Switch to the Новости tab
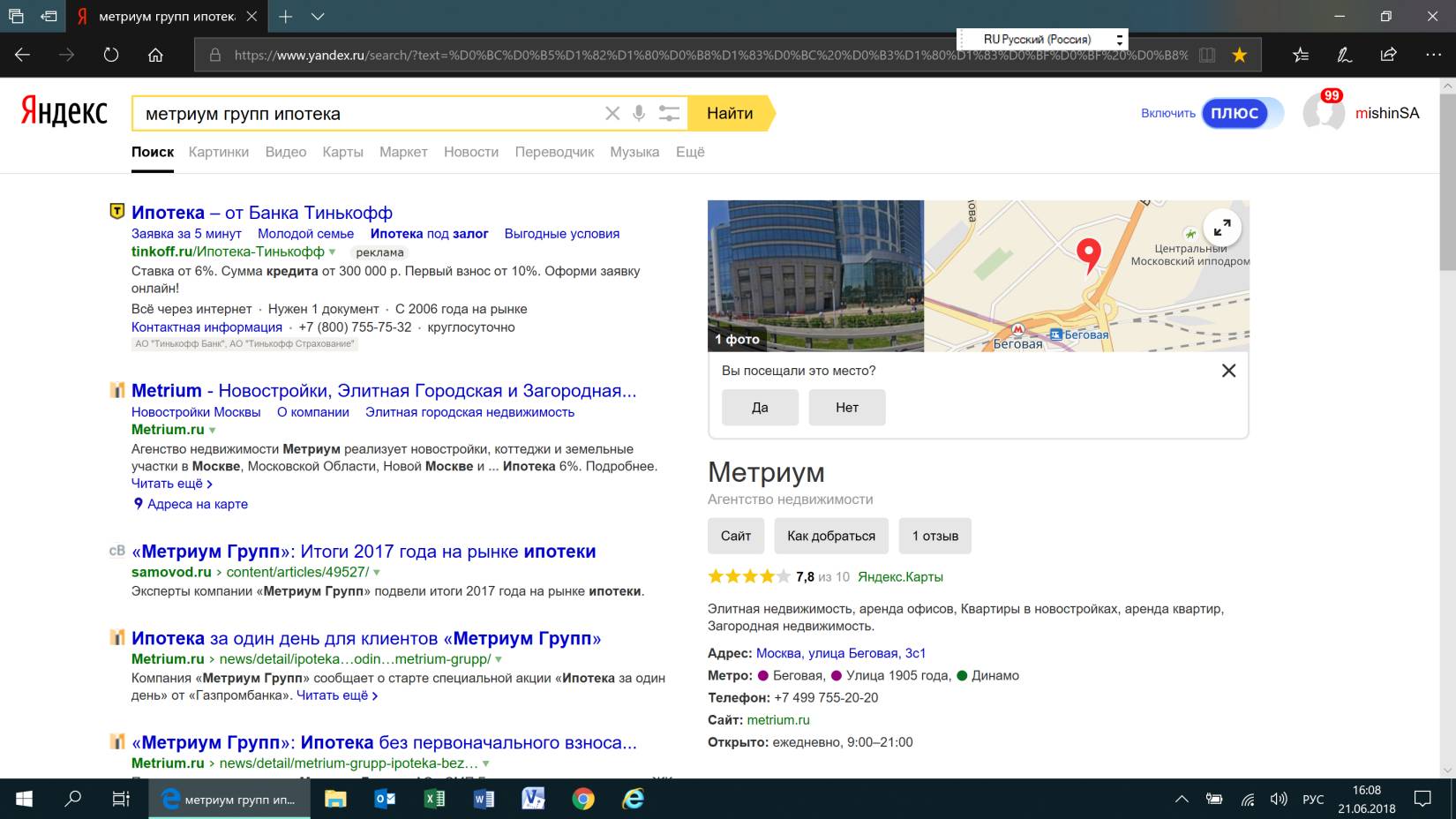The width and height of the screenshot is (1456, 819). pyautogui.click(x=471, y=152)
